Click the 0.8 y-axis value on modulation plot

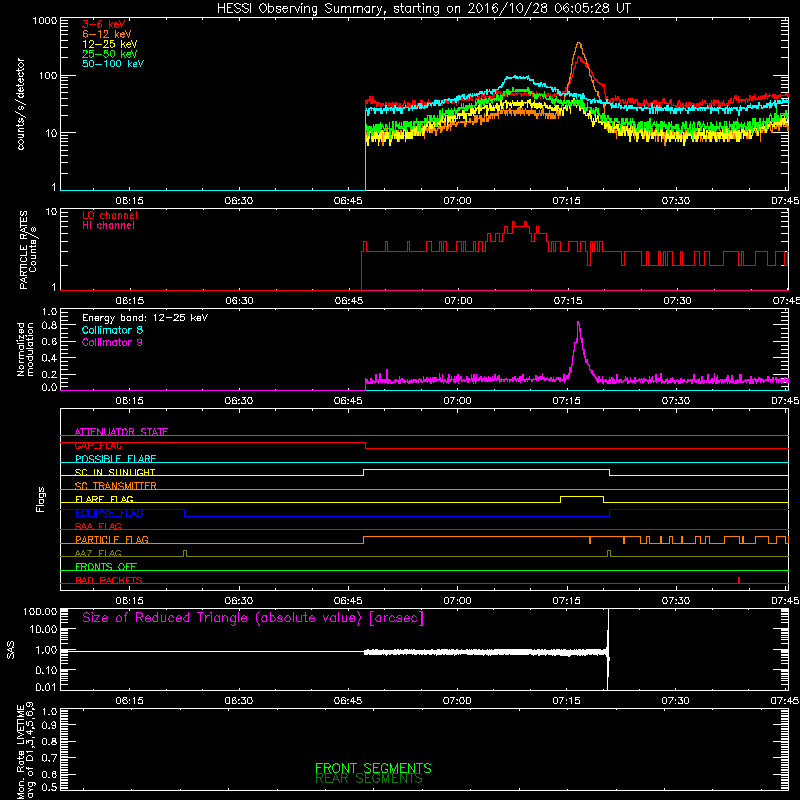pos(49,325)
